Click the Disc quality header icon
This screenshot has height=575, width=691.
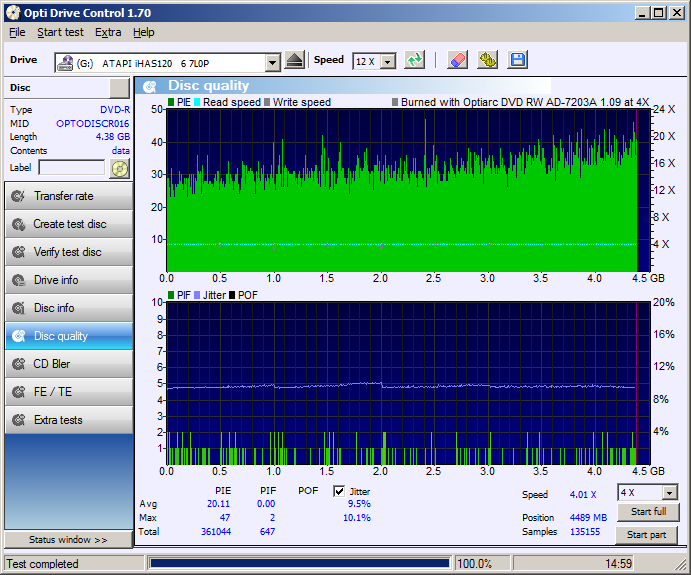coord(150,86)
